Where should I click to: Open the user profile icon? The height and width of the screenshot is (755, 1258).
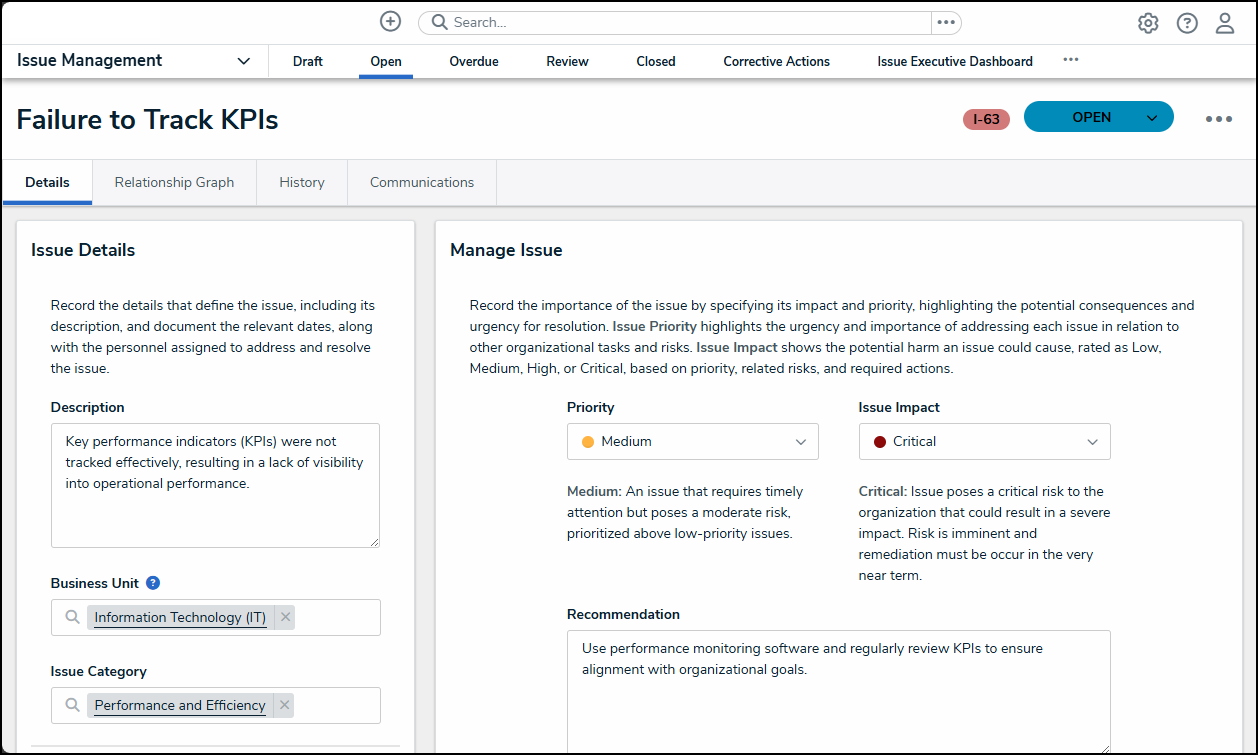coord(1225,23)
